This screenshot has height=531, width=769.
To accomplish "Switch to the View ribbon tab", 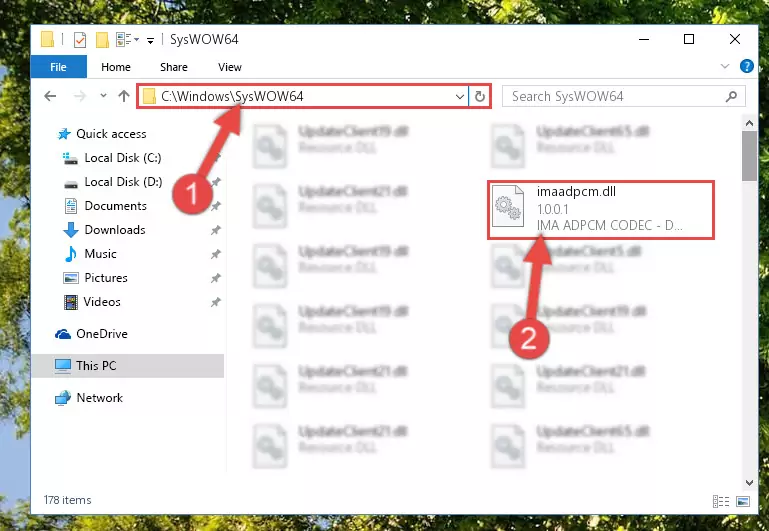I will (x=230, y=67).
